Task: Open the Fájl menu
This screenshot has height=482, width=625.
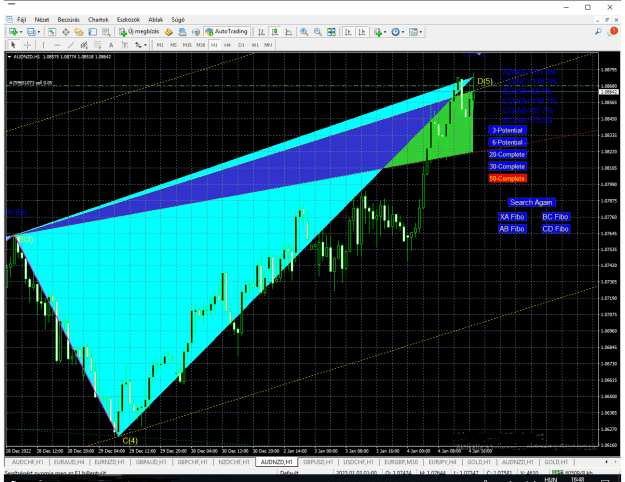Action: (x=22, y=20)
